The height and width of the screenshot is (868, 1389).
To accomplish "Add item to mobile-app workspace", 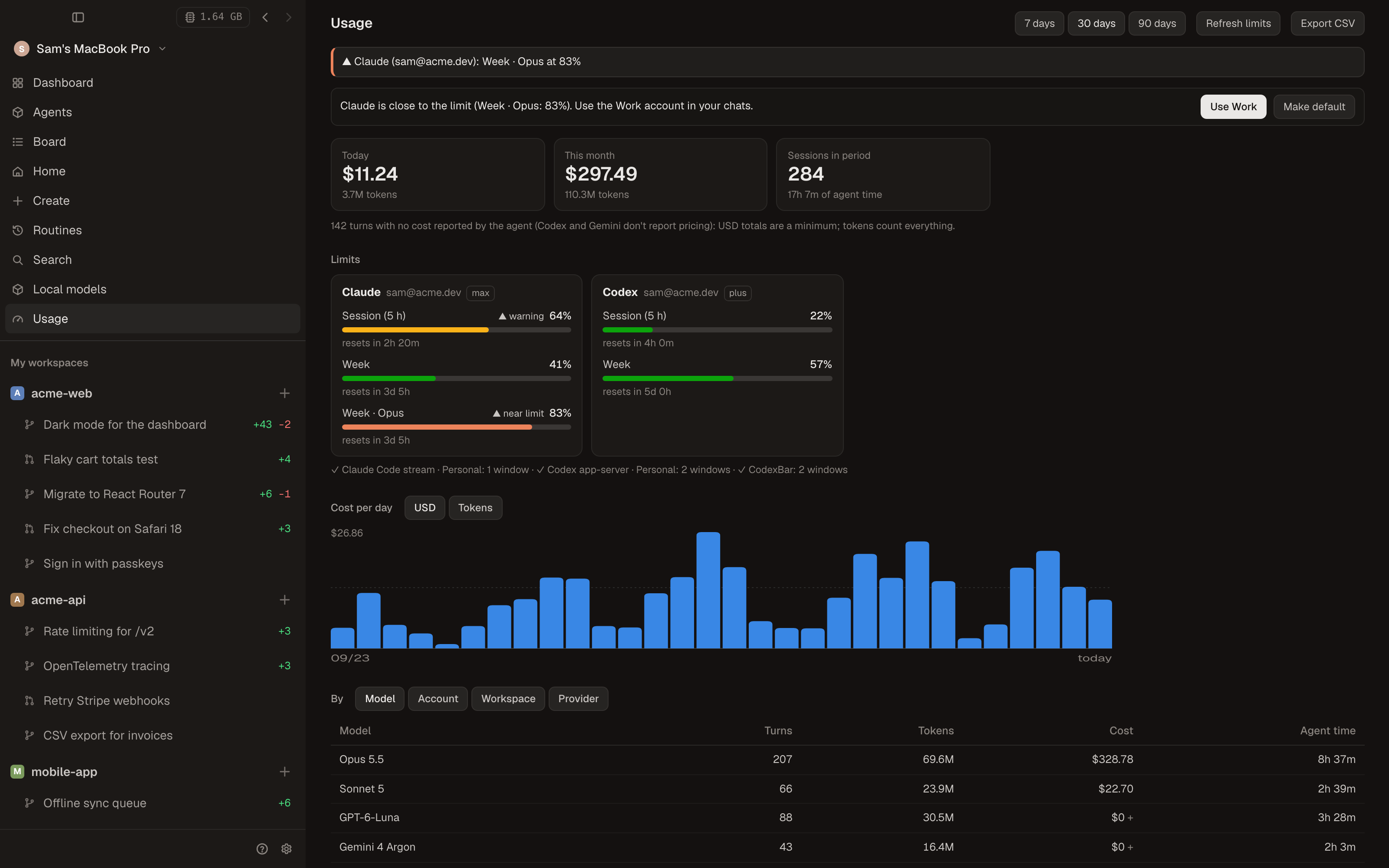I will (x=285, y=772).
